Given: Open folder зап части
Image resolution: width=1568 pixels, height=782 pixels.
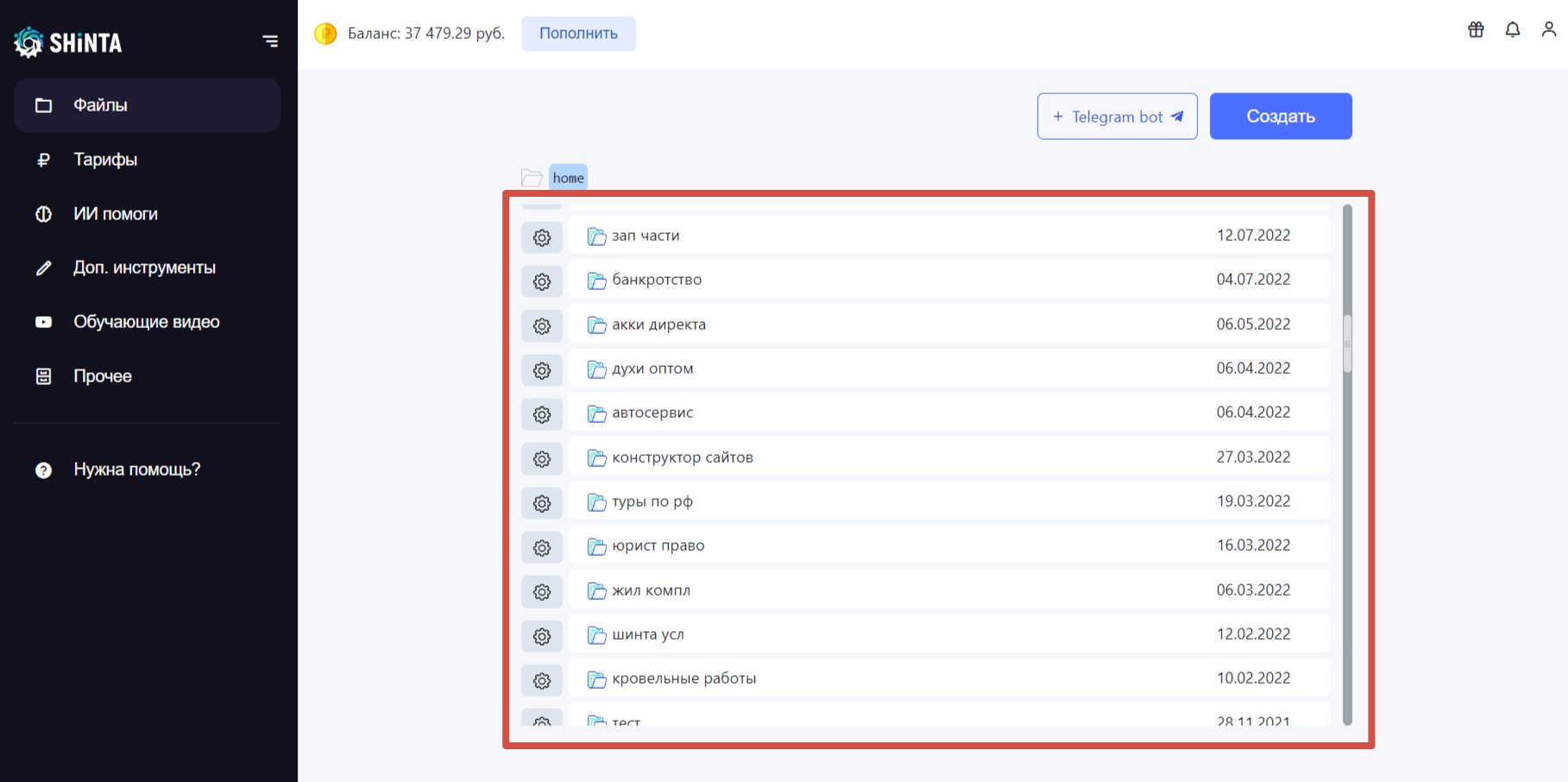Looking at the screenshot, I should pos(949,236).
